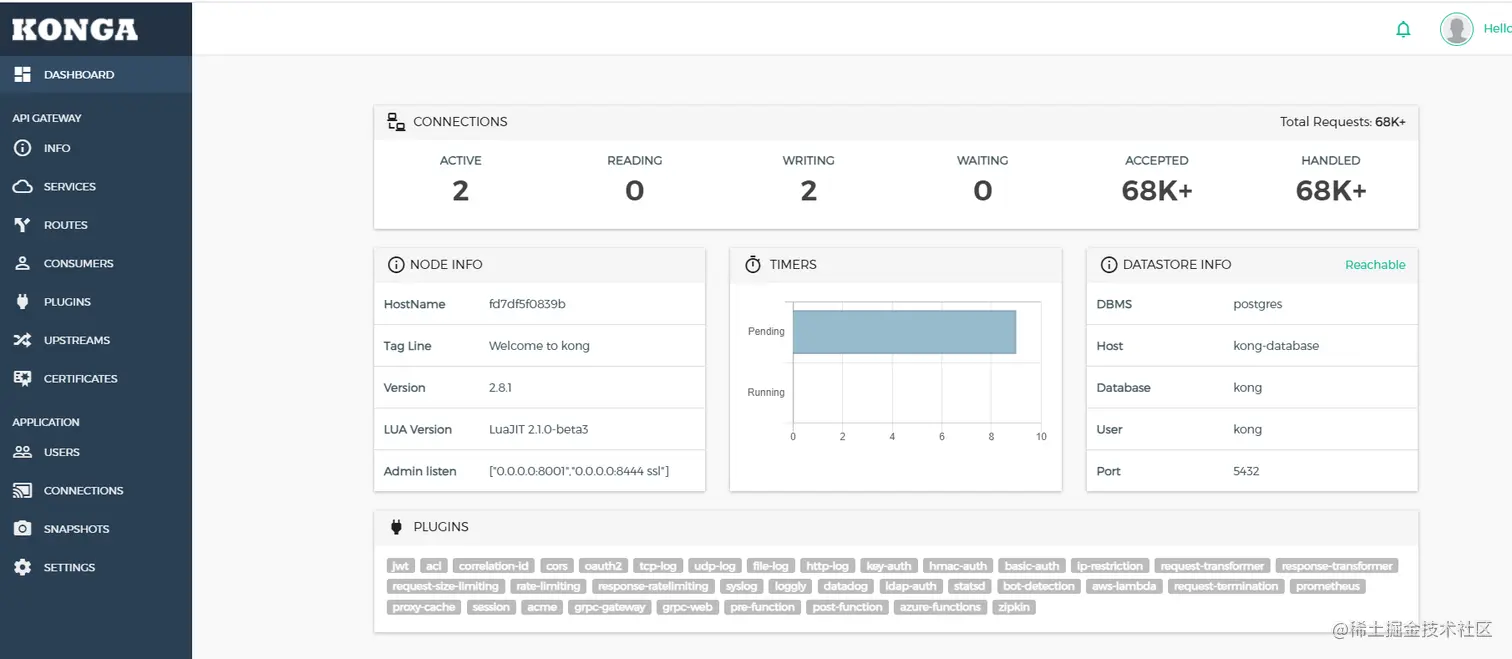Viewport: 1512px width, 659px height.
Task: Click the ip-restriction plugin tag
Action: pos(1110,566)
